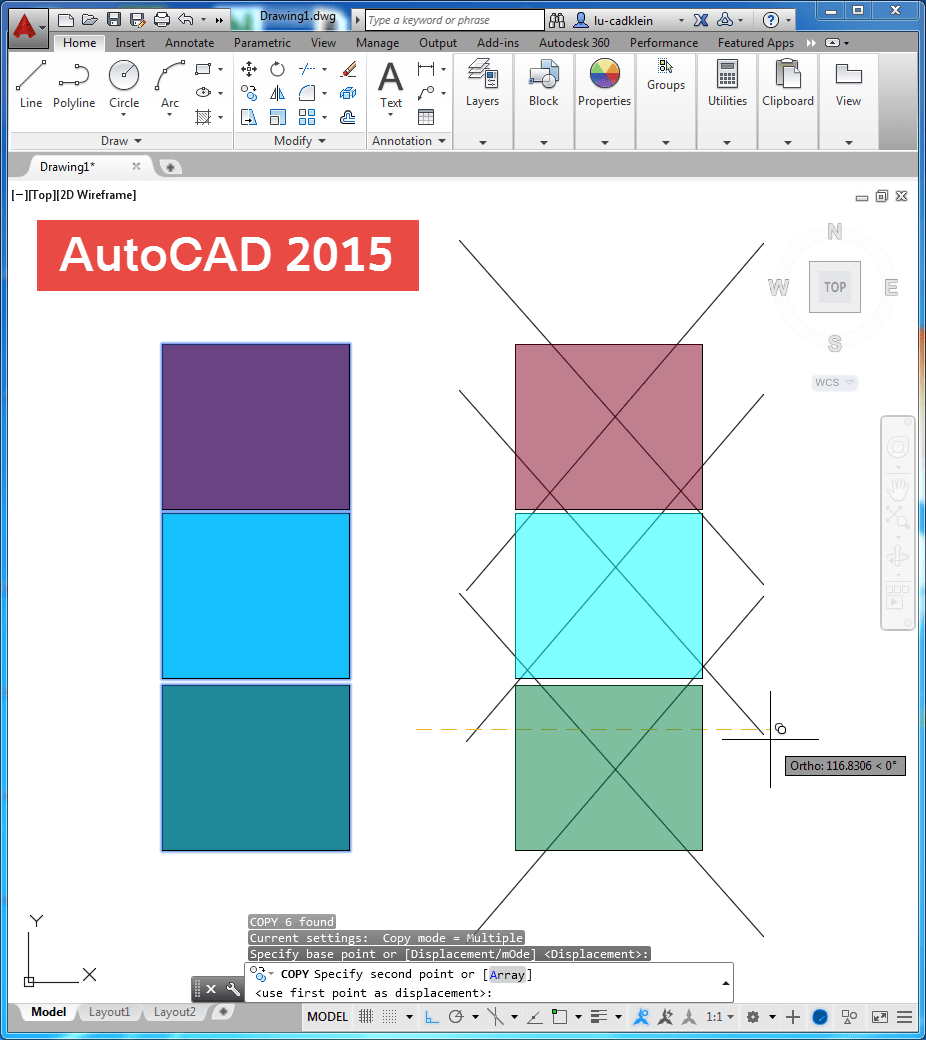Image resolution: width=926 pixels, height=1040 pixels.
Task: Open the Insert ribbon tab
Action: 129,42
